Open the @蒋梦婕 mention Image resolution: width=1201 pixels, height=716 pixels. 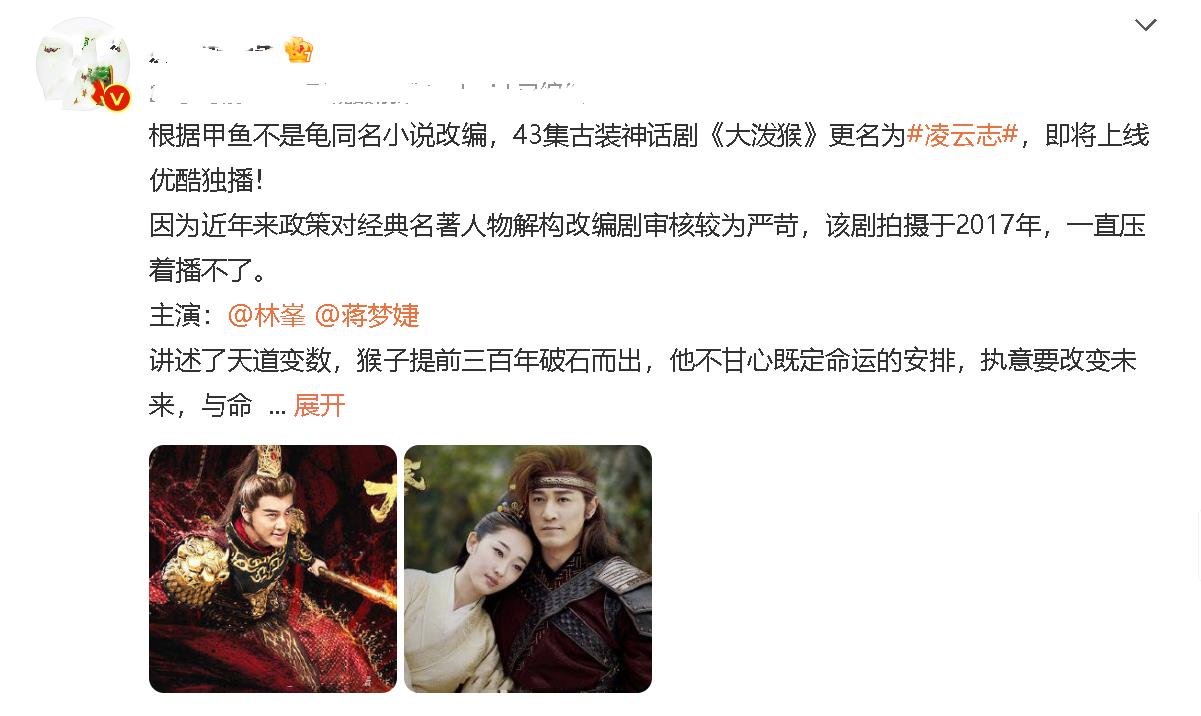click(367, 316)
